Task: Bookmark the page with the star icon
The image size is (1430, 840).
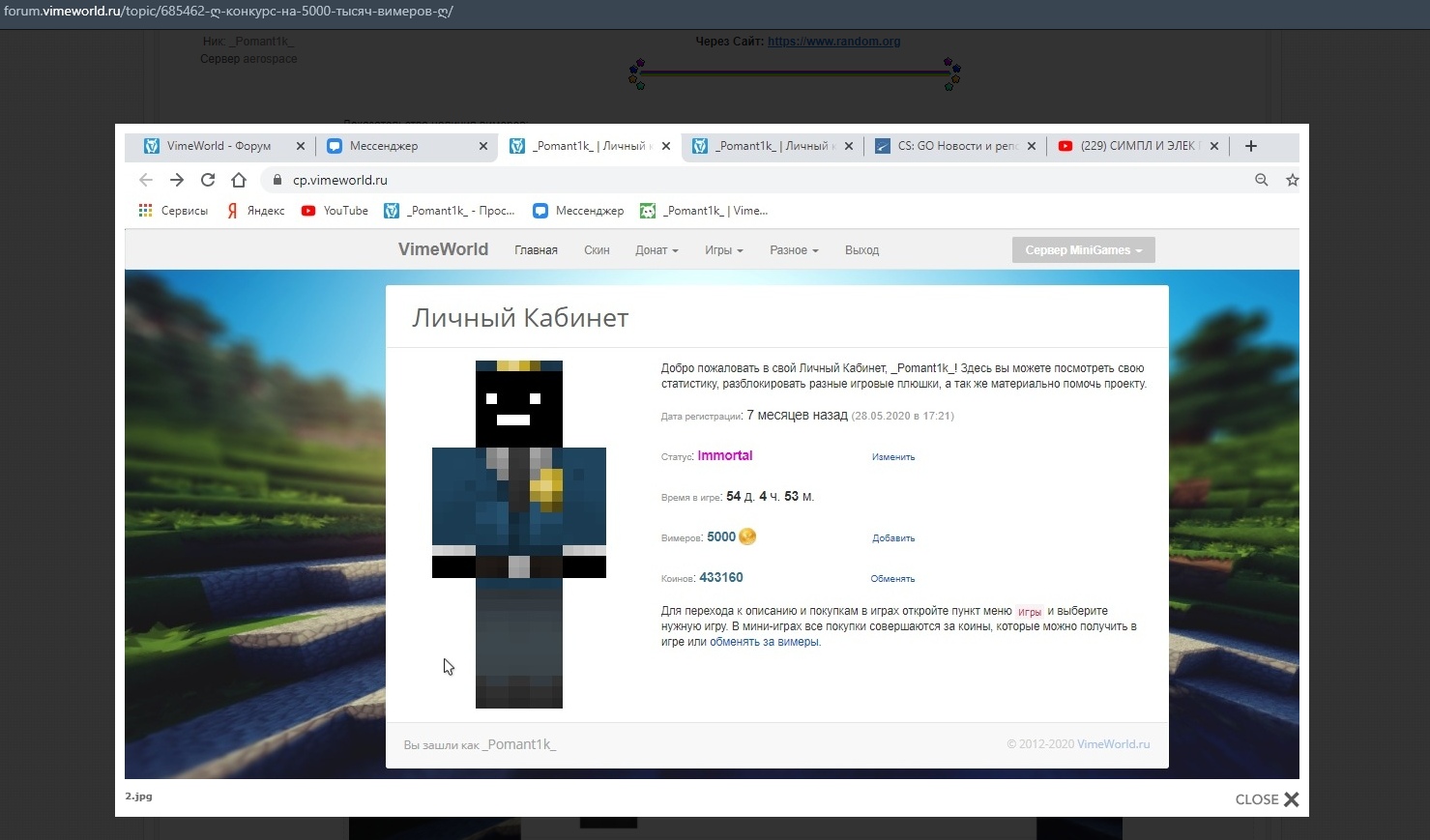Action: tap(1292, 180)
